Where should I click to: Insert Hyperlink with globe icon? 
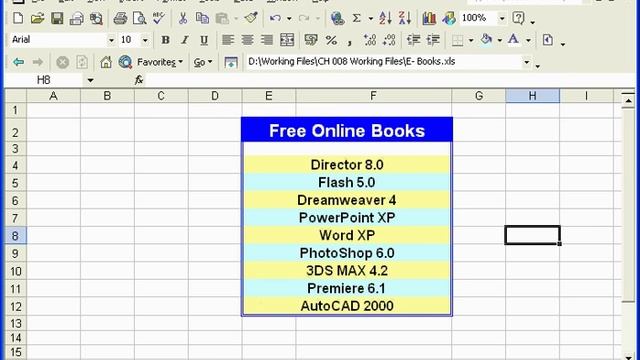tap(337, 18)
